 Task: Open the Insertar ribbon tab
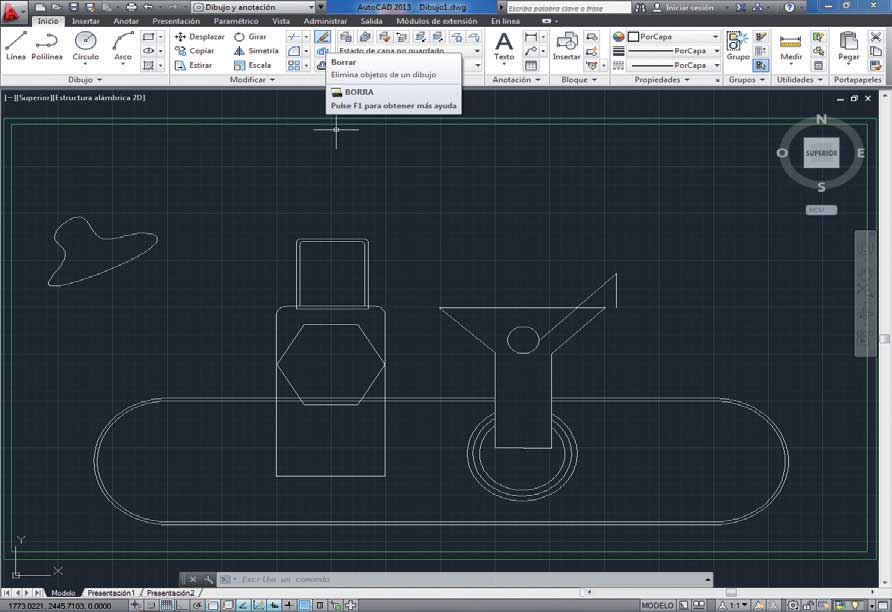86,21
